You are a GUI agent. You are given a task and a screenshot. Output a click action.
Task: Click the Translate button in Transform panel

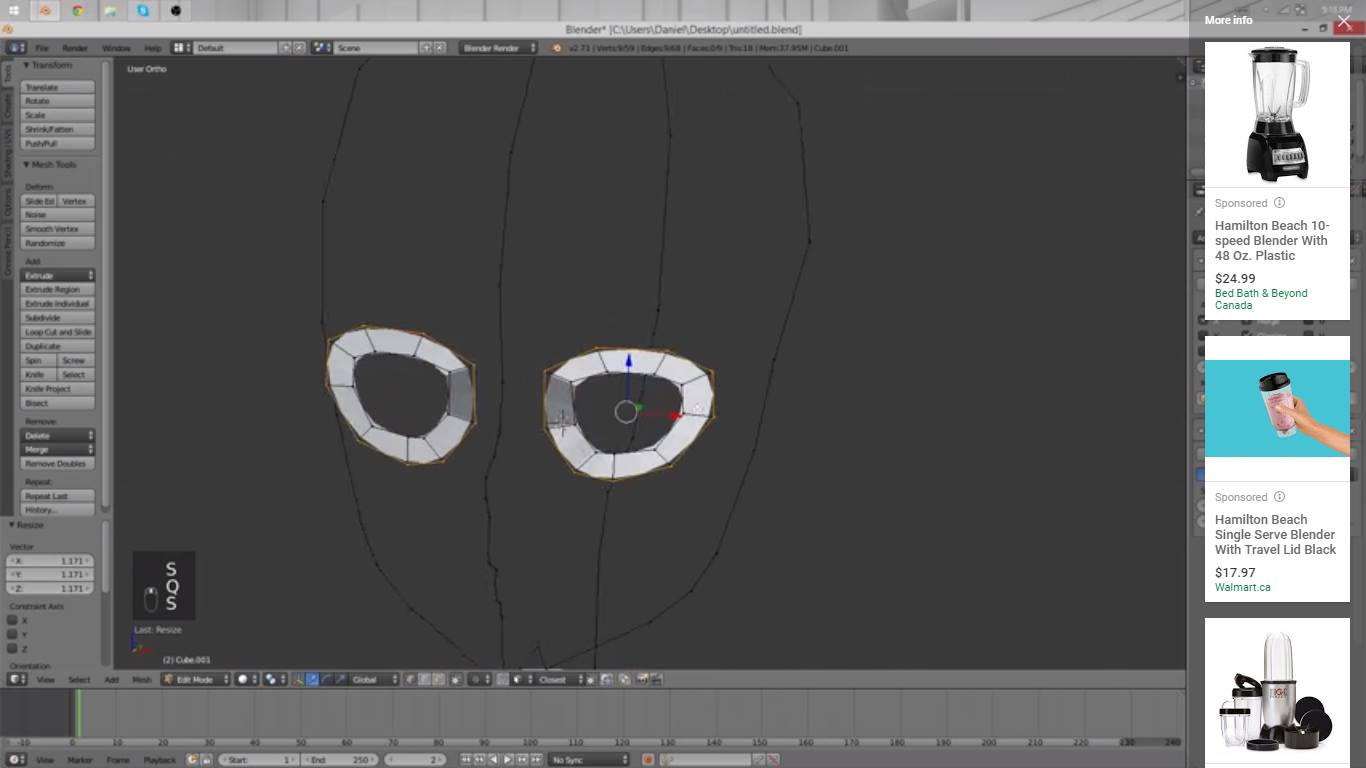58,87
